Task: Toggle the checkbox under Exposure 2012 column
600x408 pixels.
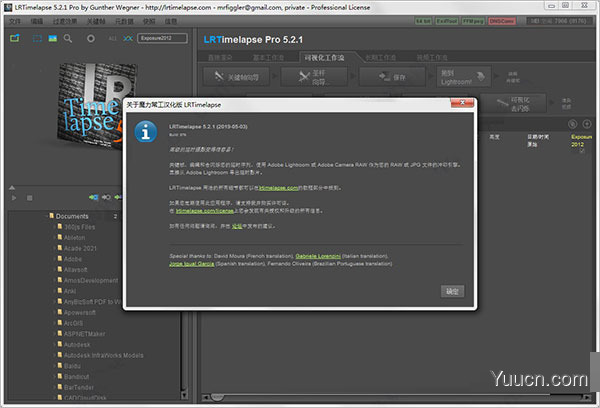Action: pos(582,151)
